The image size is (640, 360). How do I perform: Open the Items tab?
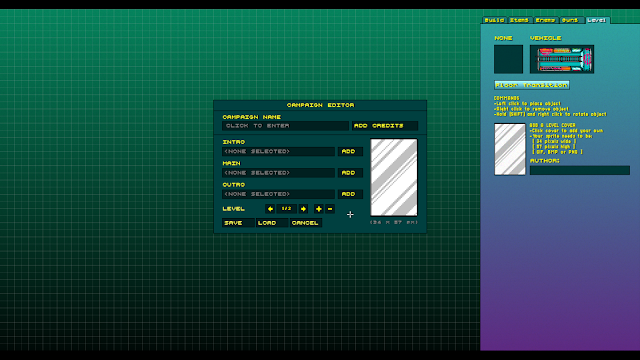(x=519, y=20)
